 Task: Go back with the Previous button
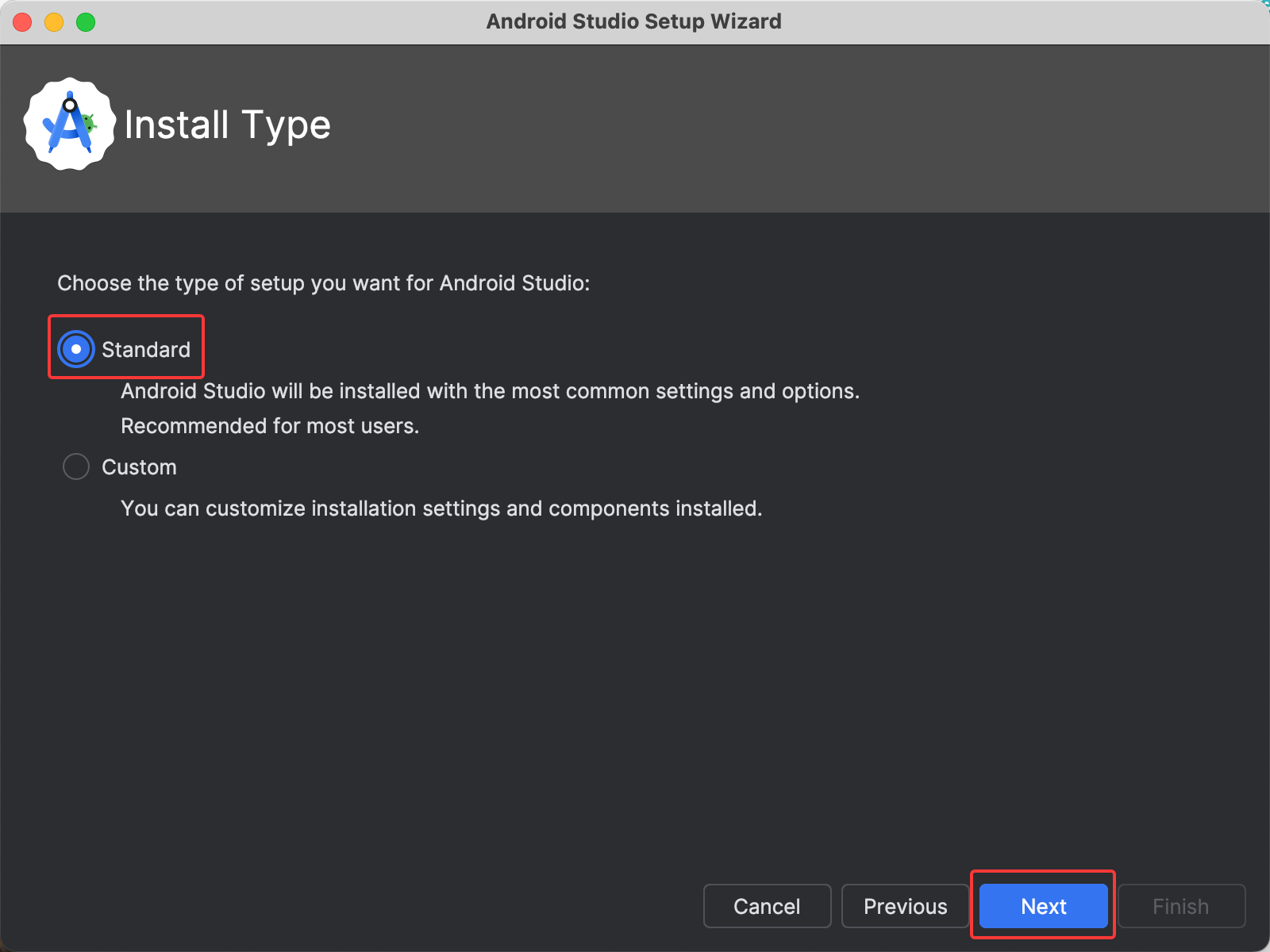click(x=905, y=906)
